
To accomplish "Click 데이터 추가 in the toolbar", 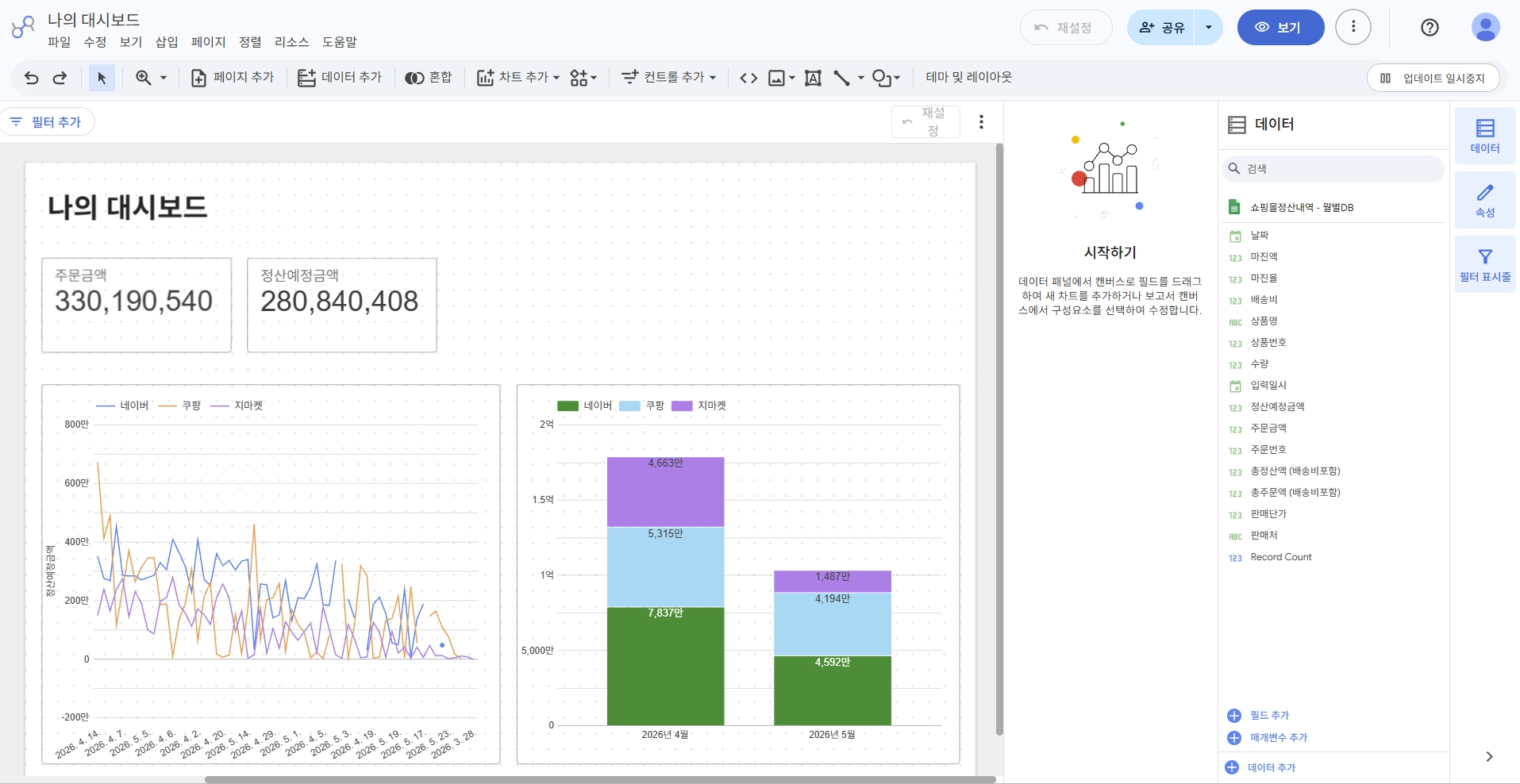I will click(x=340, y=78).
